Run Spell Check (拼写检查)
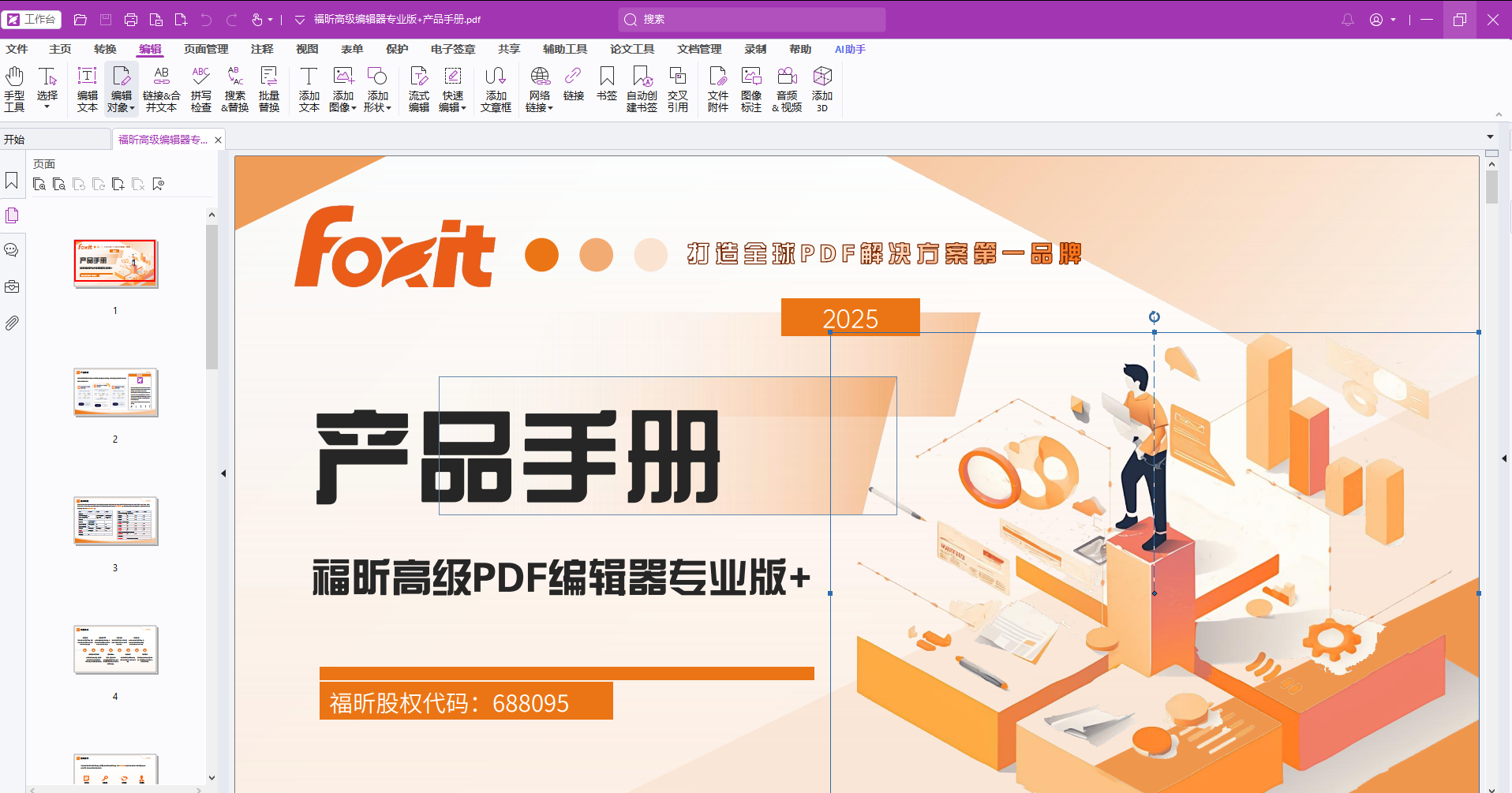 coord(201,89)
